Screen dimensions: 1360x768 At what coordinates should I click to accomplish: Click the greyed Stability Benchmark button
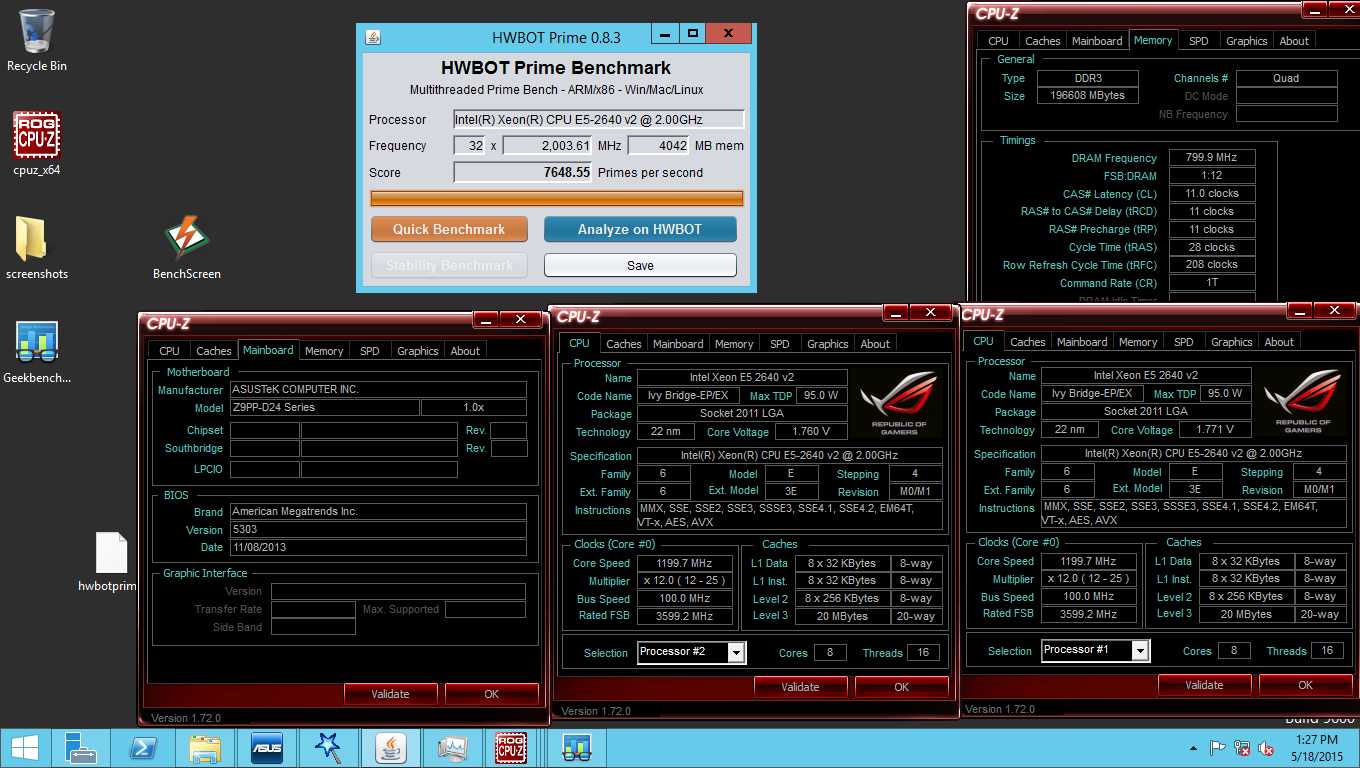449,265
